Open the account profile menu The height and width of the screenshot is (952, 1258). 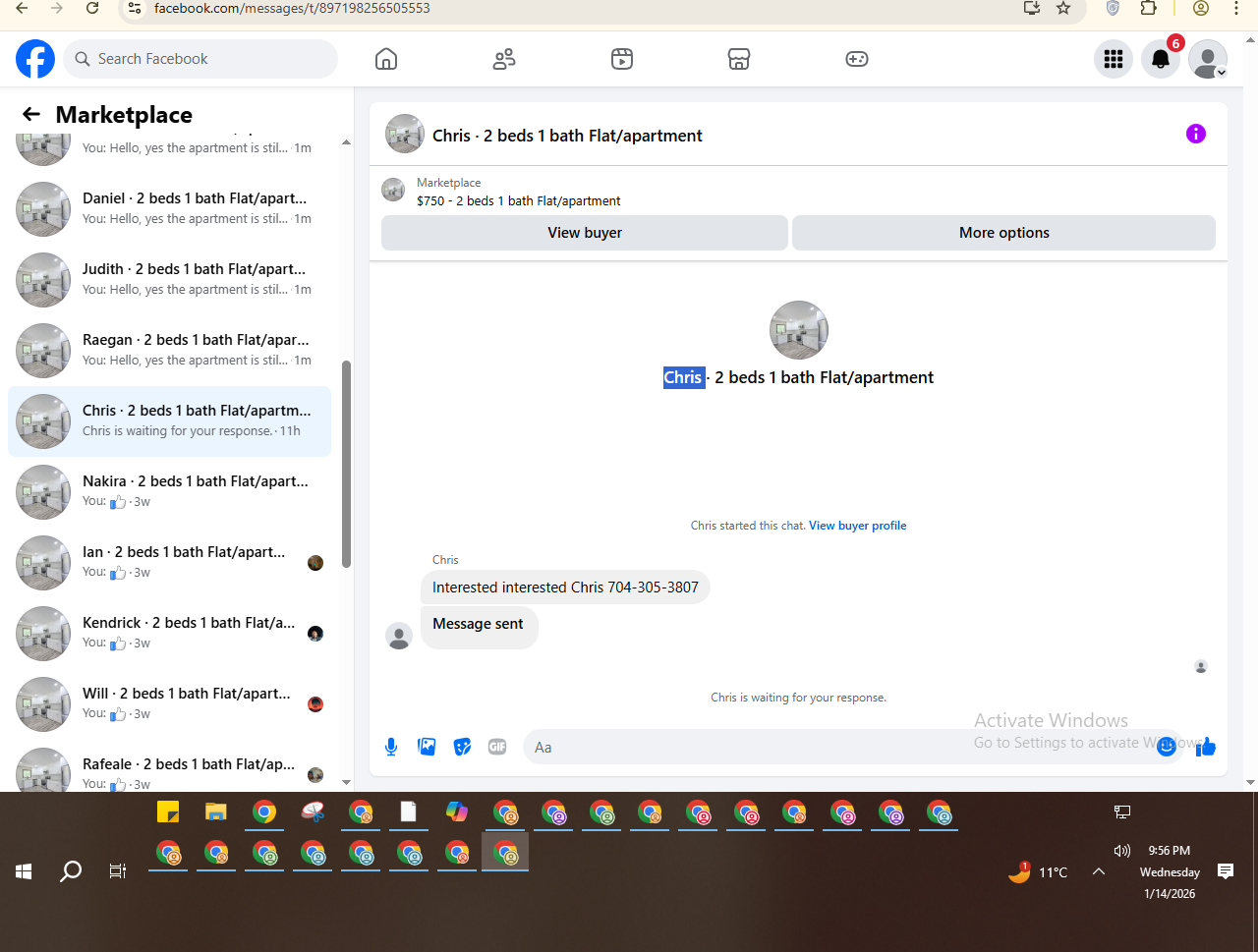click(1208, 59)
